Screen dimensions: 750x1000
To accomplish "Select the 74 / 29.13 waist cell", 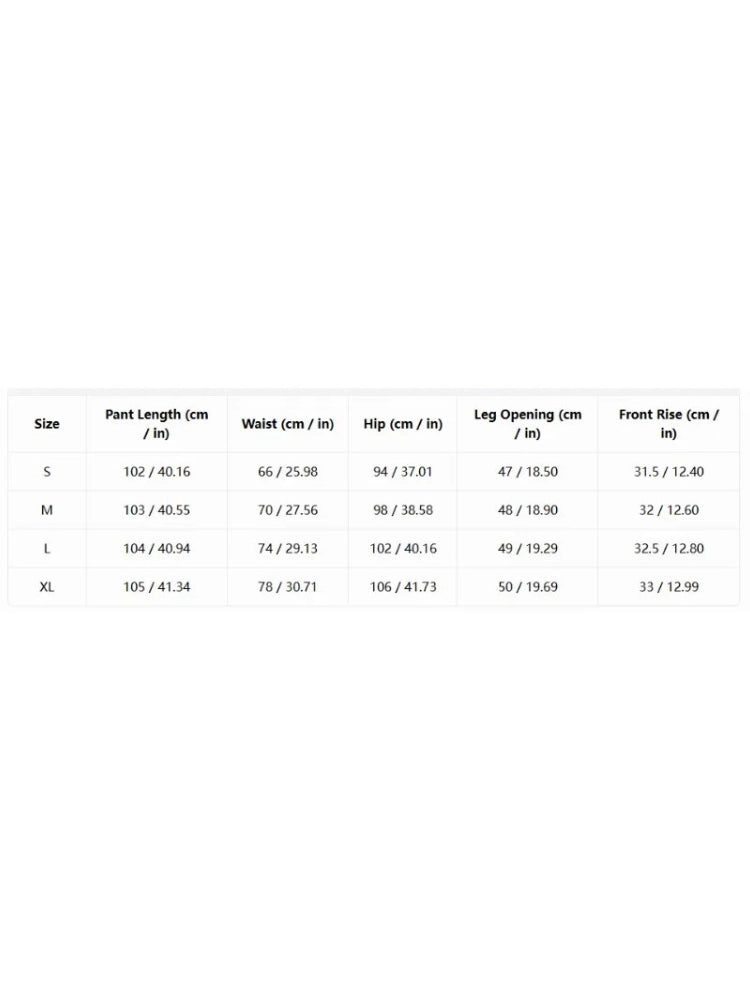I will tap(288, 548).
